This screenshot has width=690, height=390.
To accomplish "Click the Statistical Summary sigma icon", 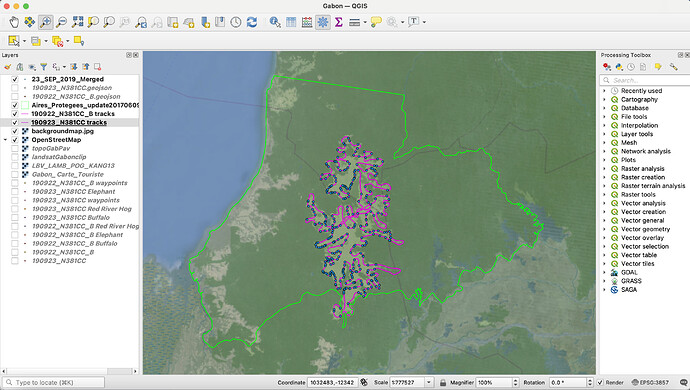I will (338, 22).
